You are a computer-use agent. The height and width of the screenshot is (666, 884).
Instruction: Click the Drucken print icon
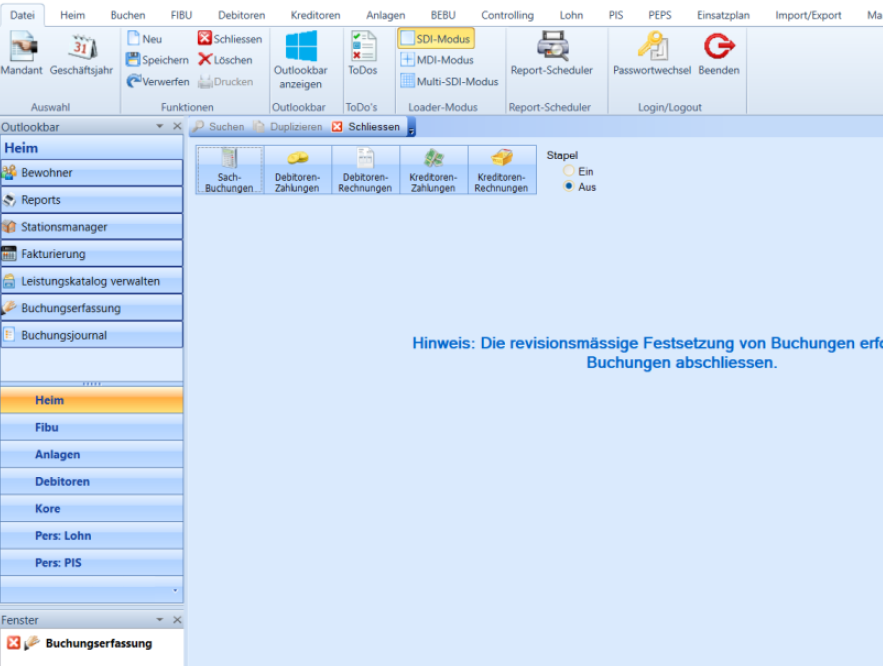pos(226,81)
